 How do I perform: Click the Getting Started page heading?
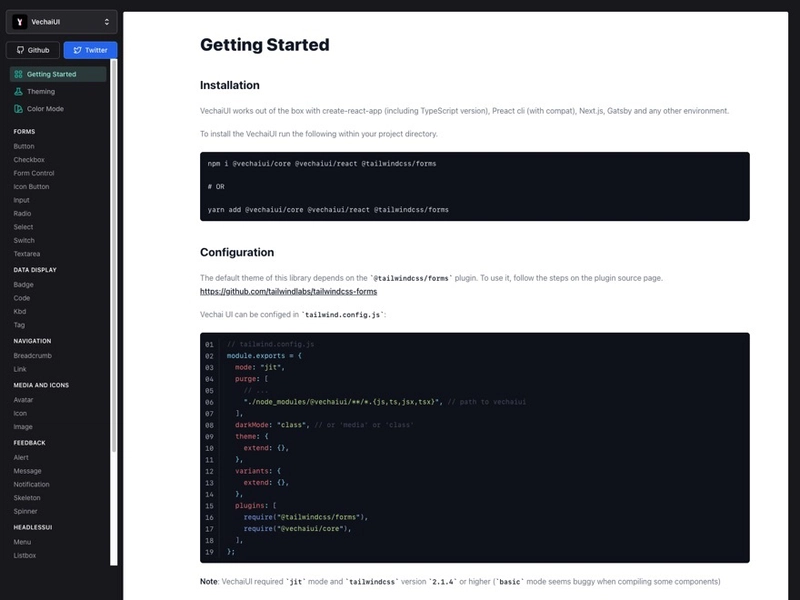click(x=265, y=45)
